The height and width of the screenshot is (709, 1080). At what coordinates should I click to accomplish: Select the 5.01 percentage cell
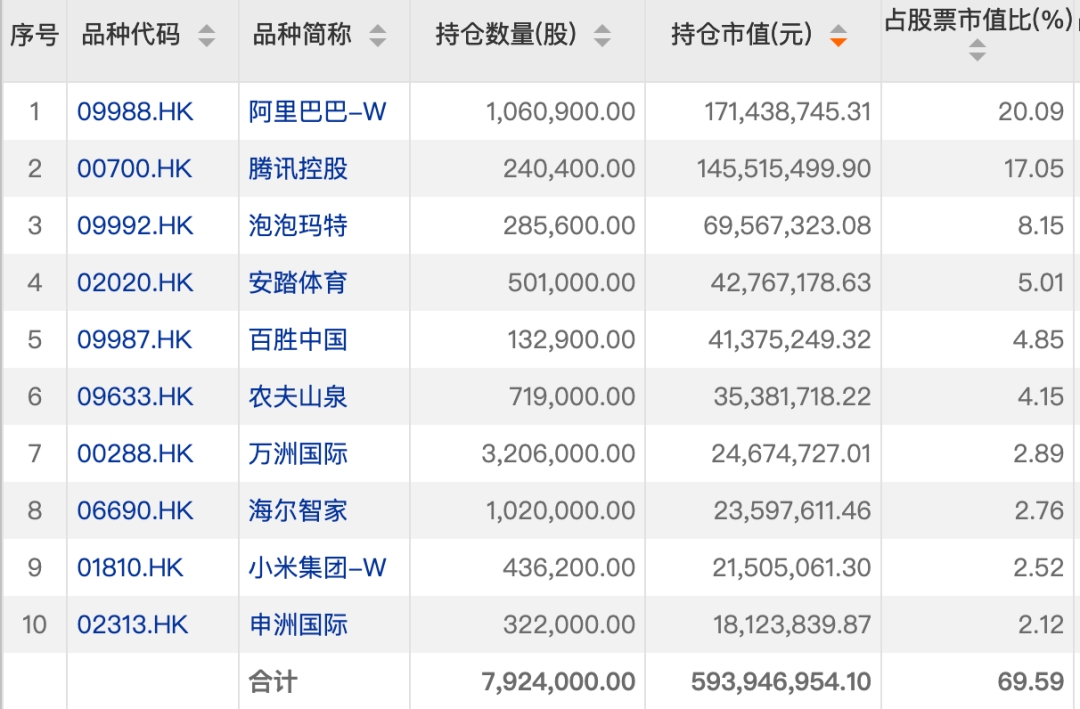click(x=1041, y=283)
